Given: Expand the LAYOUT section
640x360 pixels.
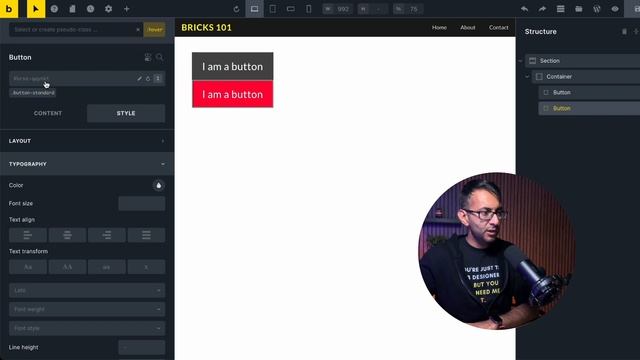Looking at the screenshot, I should pos(87,141).
